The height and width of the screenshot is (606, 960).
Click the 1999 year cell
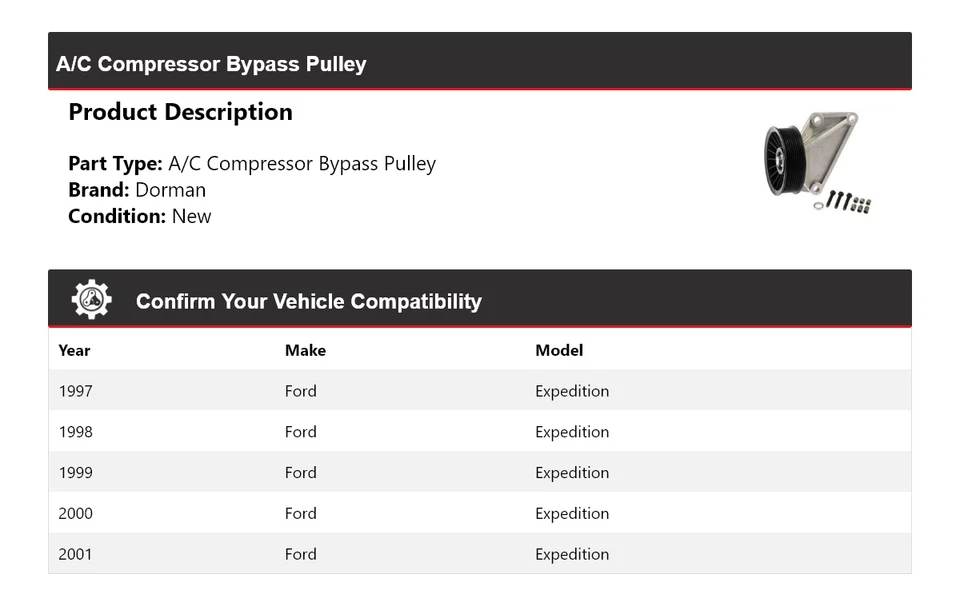[76, 473]
